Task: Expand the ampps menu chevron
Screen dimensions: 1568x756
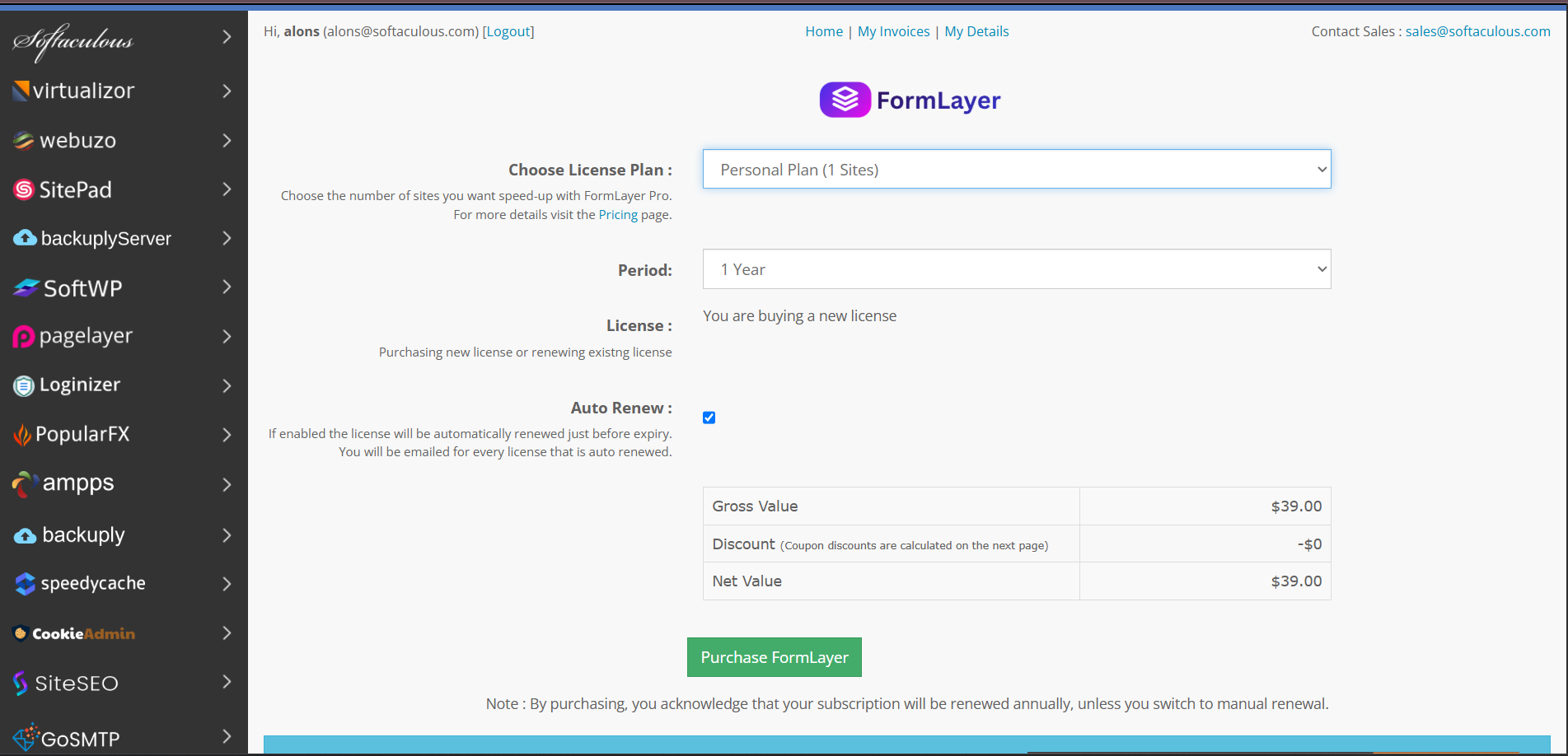Action: [227, 484]
